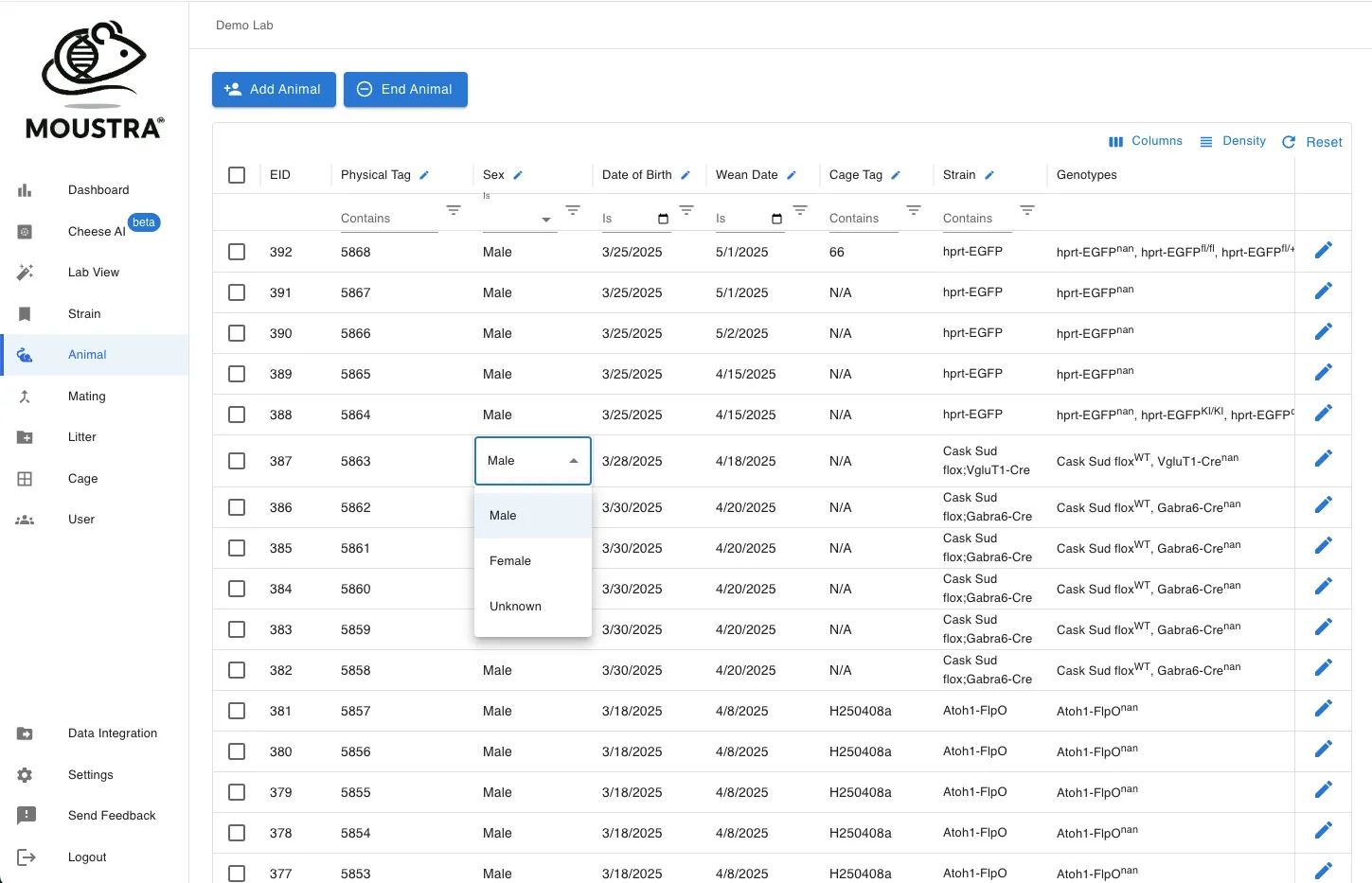Viewport: 1372px width, 883px height.
Task: Open the Columns configuration
Action: pyautogui.click(x=1146, y=141)
